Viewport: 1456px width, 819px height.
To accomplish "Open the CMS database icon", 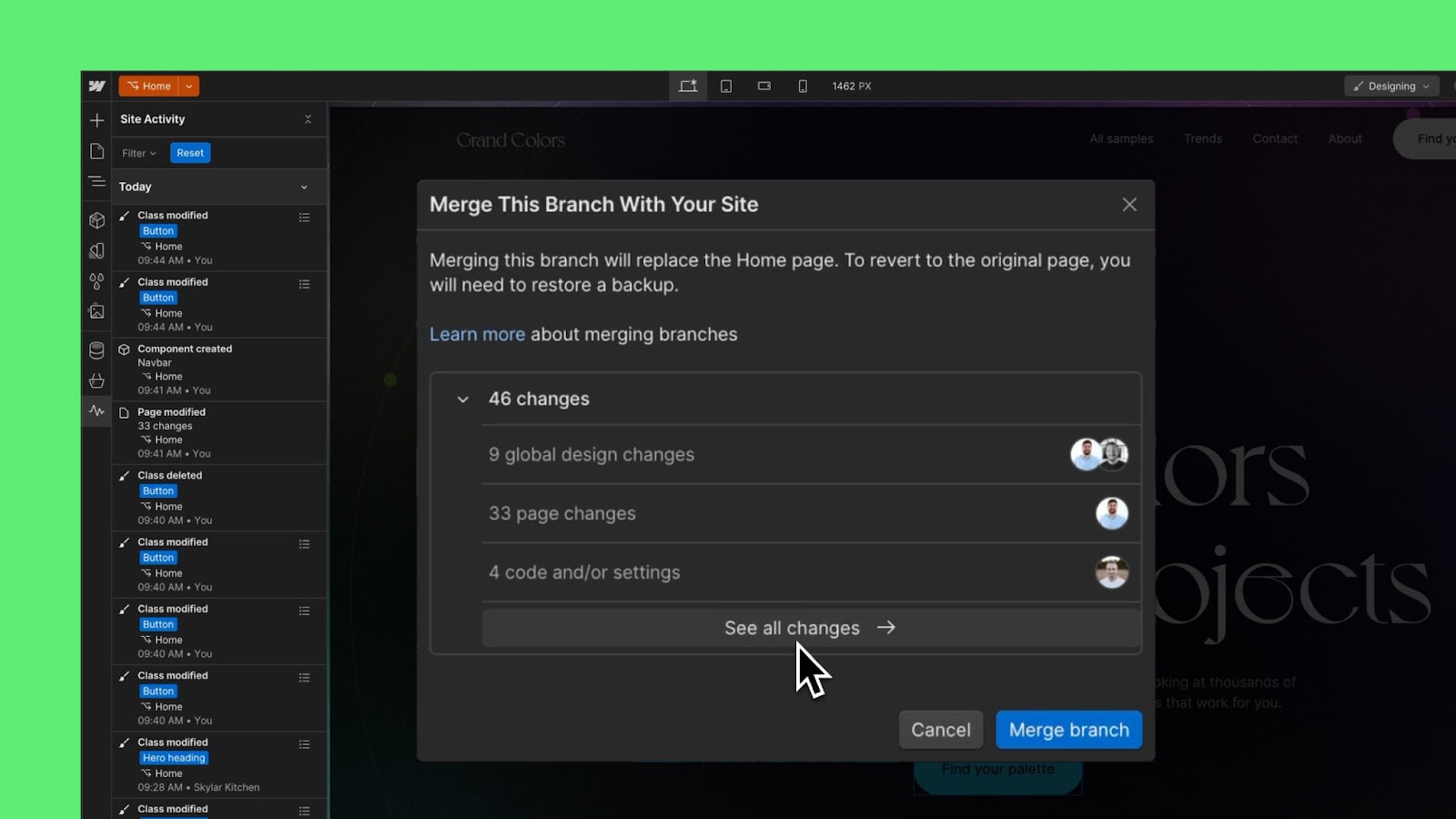I will click(x=97, y=350).
